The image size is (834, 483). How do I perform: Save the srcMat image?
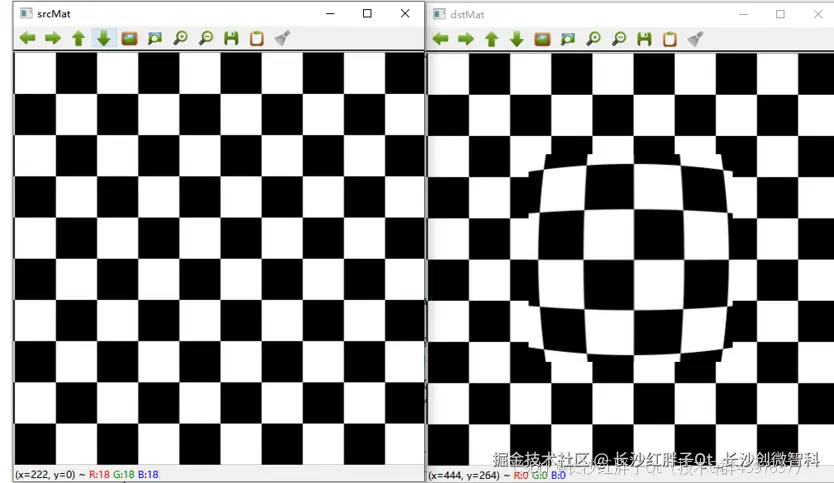tap(231, 38)
